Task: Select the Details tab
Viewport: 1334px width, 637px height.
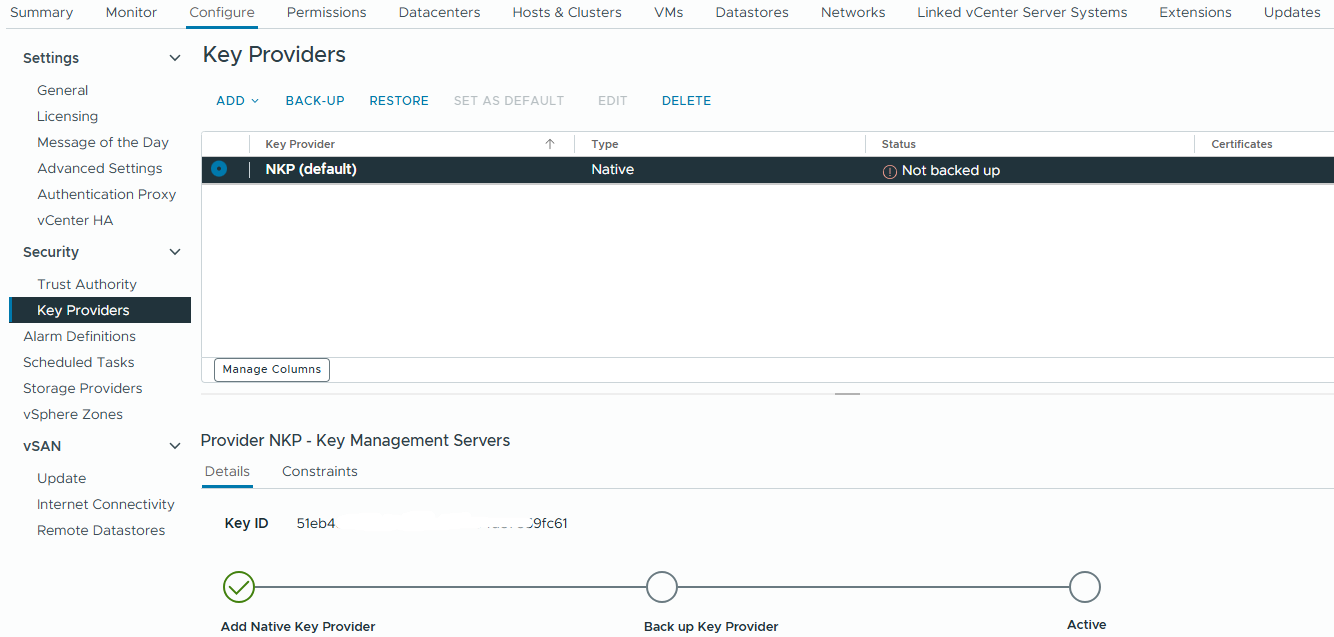Action: (x=227, y=471)
